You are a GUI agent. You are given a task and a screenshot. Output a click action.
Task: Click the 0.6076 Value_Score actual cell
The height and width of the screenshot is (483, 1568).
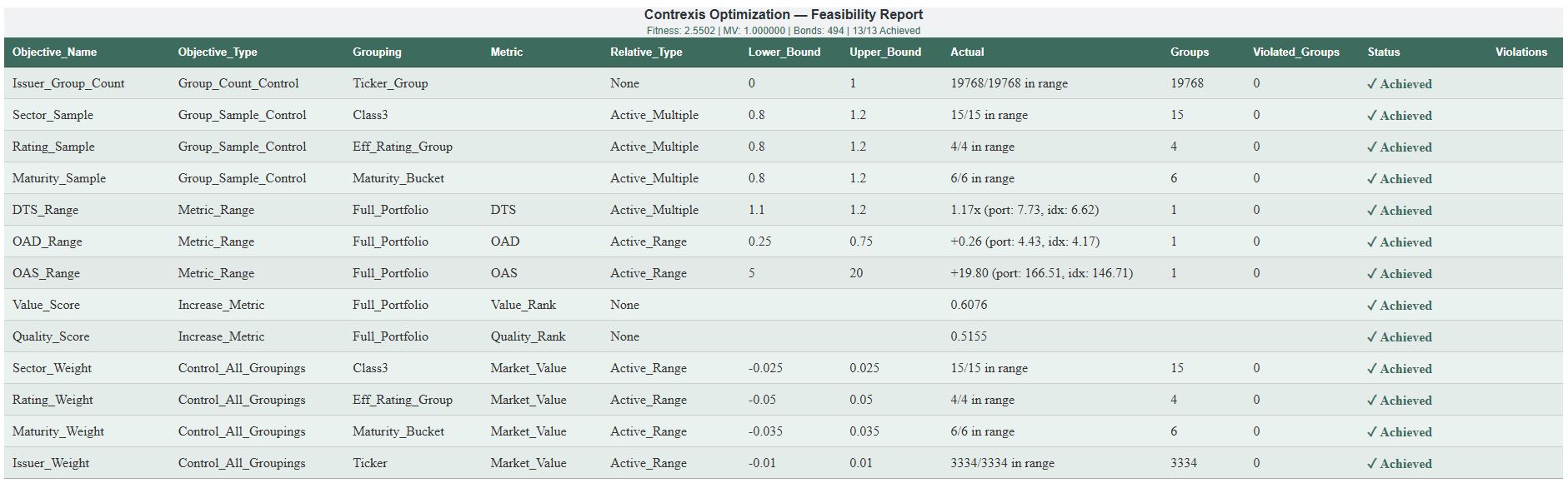click(969, 305)
